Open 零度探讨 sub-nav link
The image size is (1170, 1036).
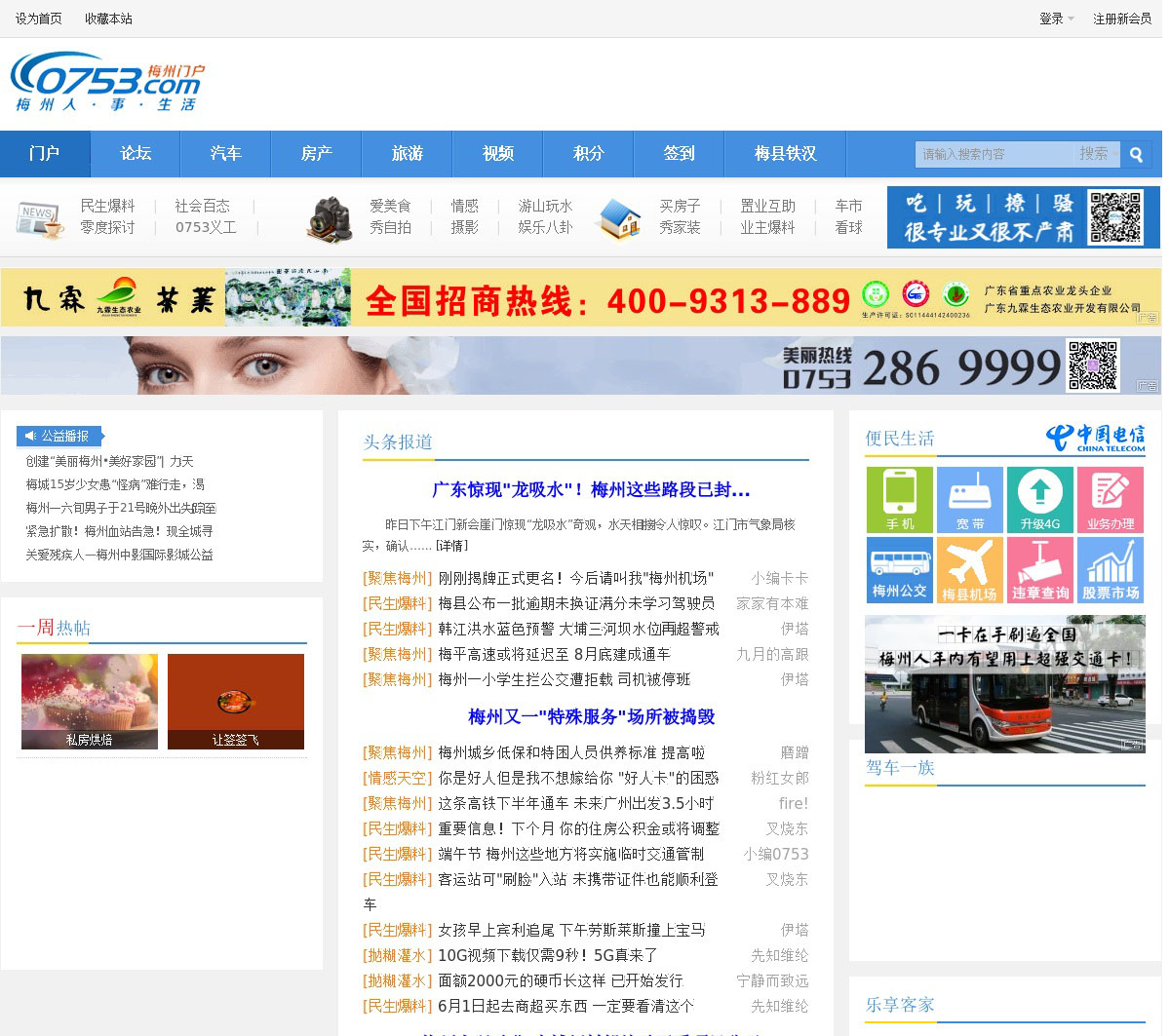(108, 227)
